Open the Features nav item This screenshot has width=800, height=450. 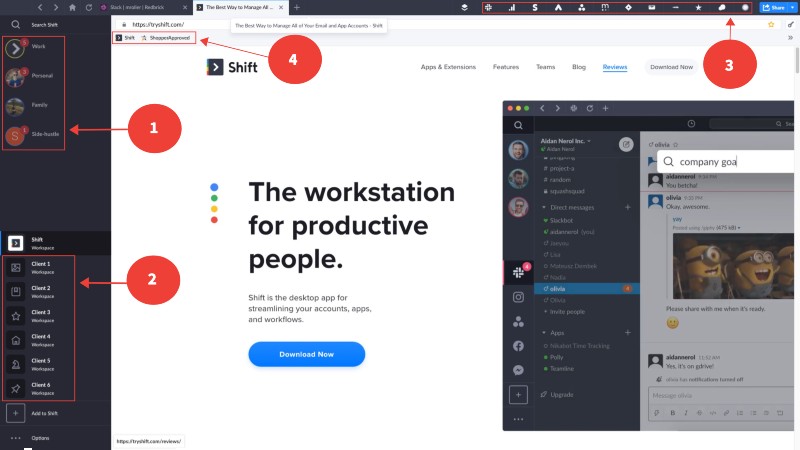(x=506, y=67)
